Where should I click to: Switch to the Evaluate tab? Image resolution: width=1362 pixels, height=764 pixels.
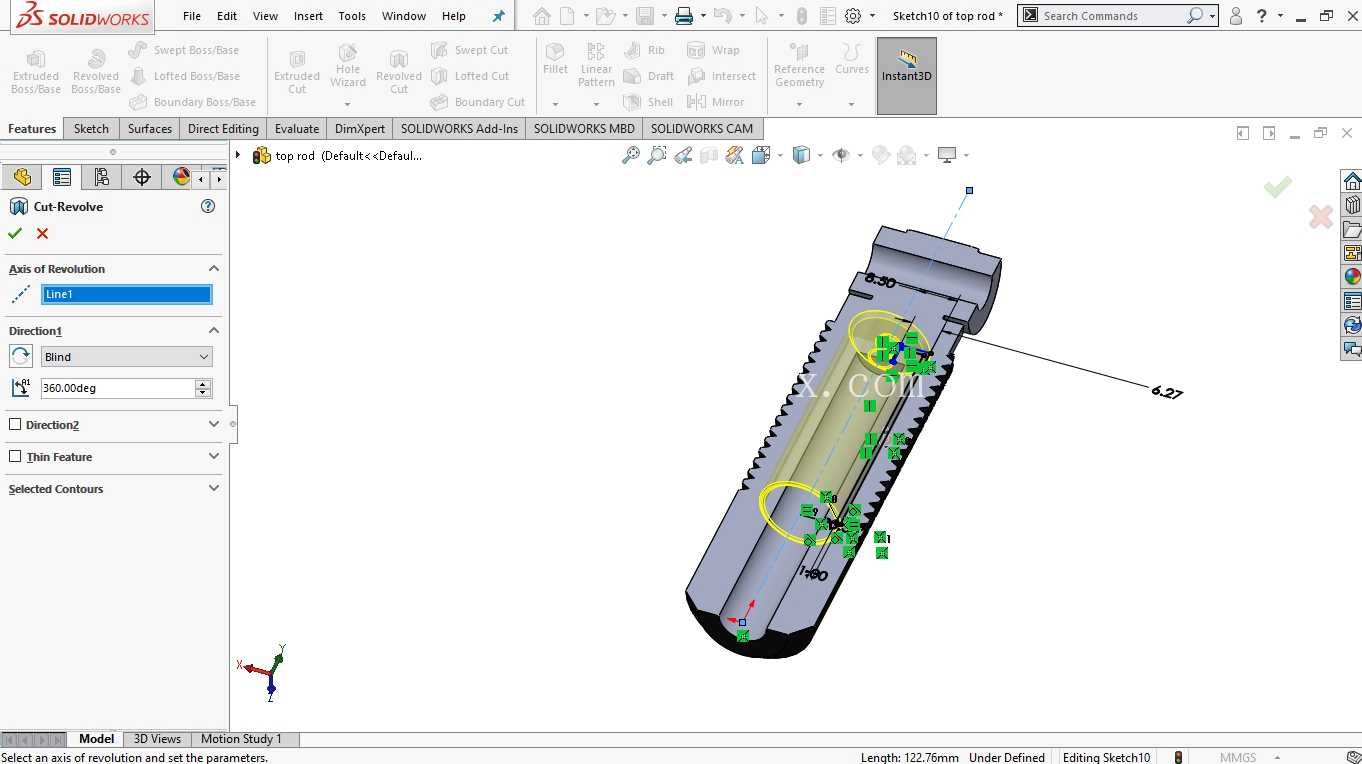click(297, 128)
